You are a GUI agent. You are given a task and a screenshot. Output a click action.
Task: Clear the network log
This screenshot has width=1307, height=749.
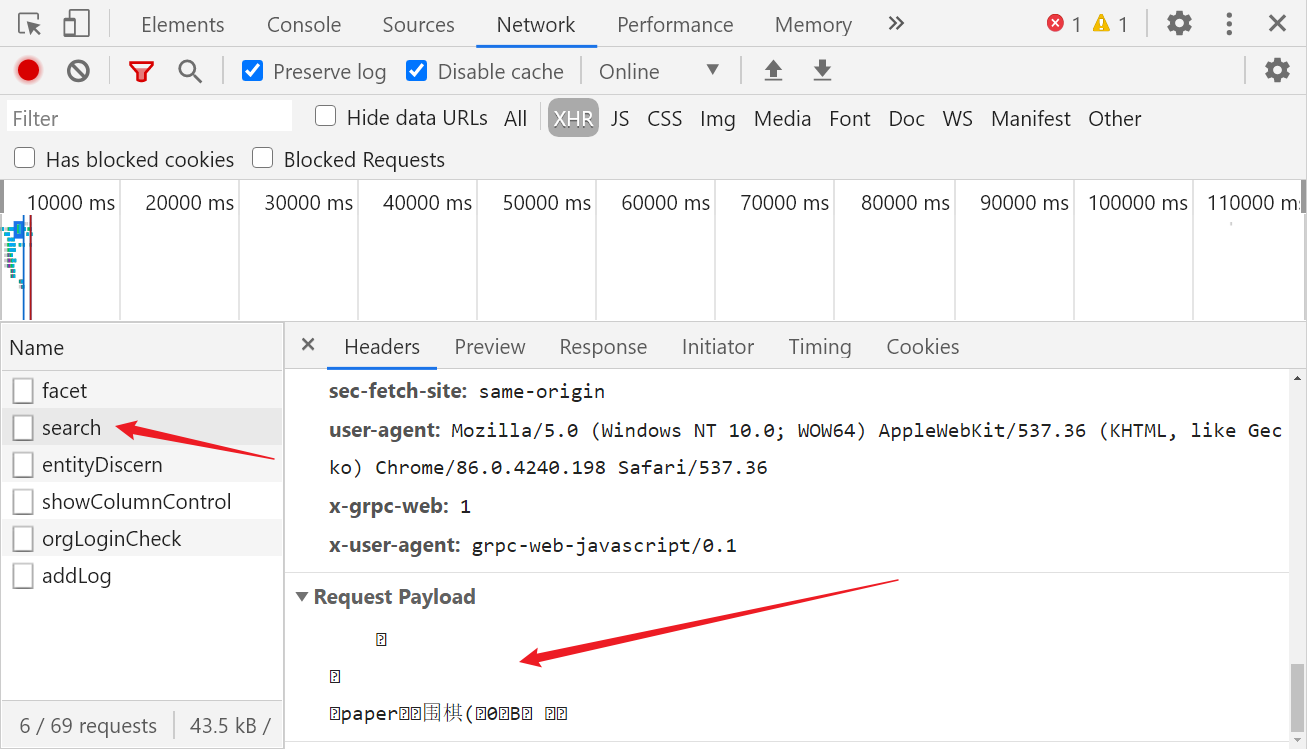pos(78,70)
